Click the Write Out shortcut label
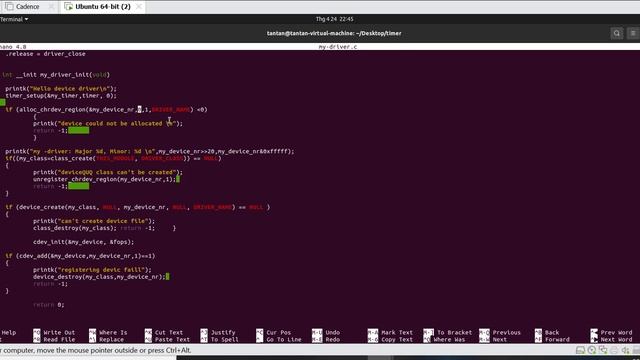The image size is (640, 360). (x=59, y=333)
